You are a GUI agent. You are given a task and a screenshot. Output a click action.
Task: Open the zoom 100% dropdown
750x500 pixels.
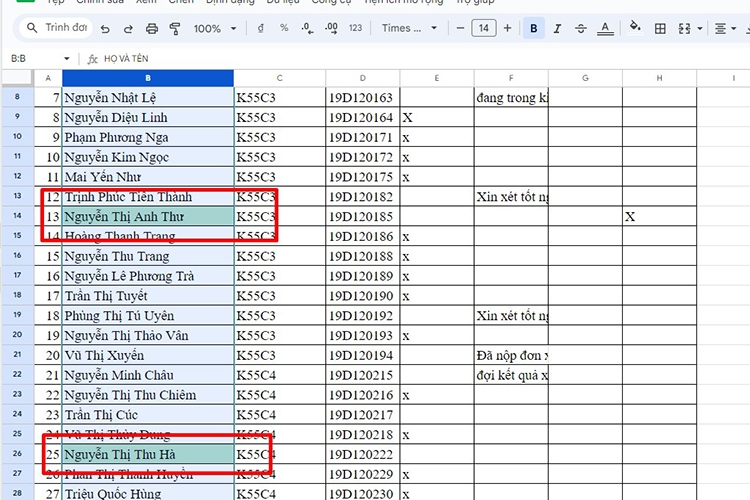tap(215, 29)
